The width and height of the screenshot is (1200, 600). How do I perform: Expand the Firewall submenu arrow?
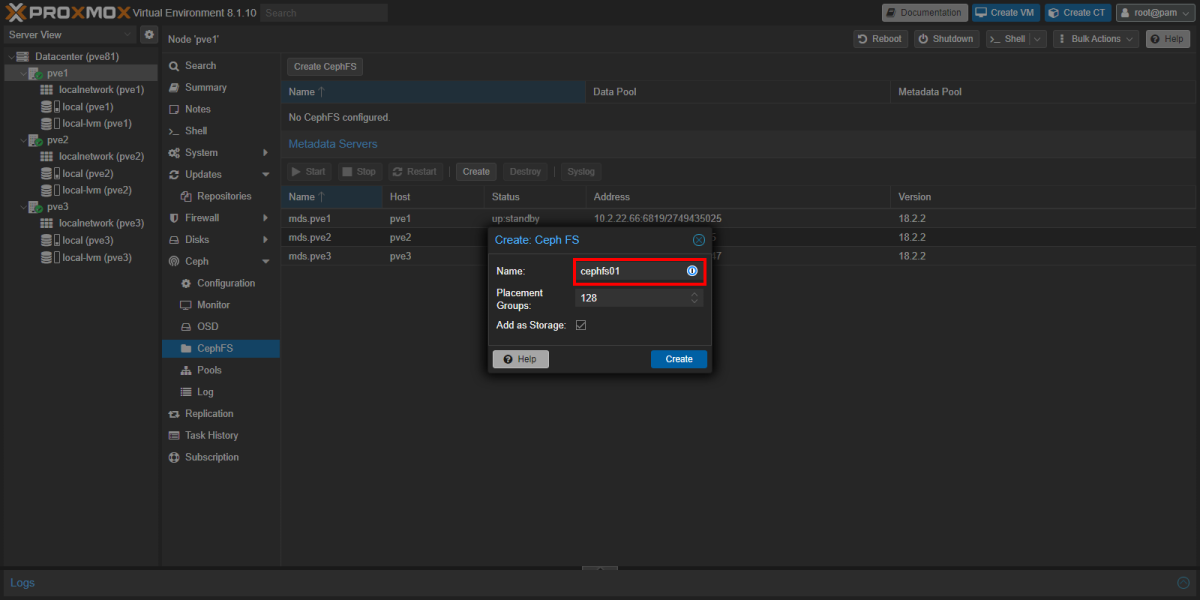(265, 218)
